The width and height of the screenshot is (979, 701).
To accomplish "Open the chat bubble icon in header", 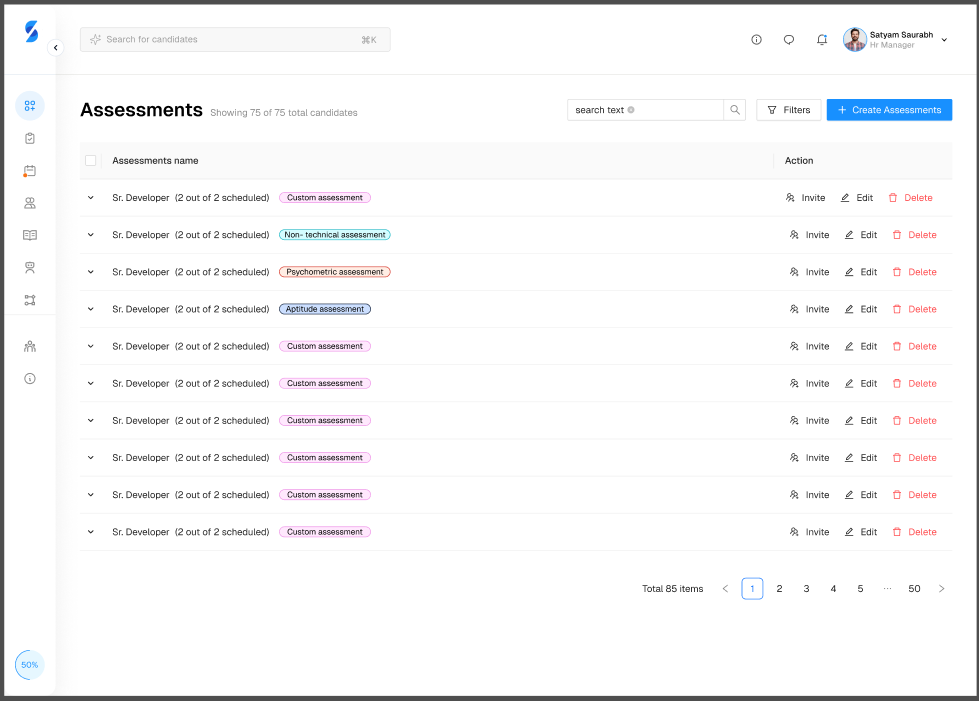I will [x=789, y=40].
